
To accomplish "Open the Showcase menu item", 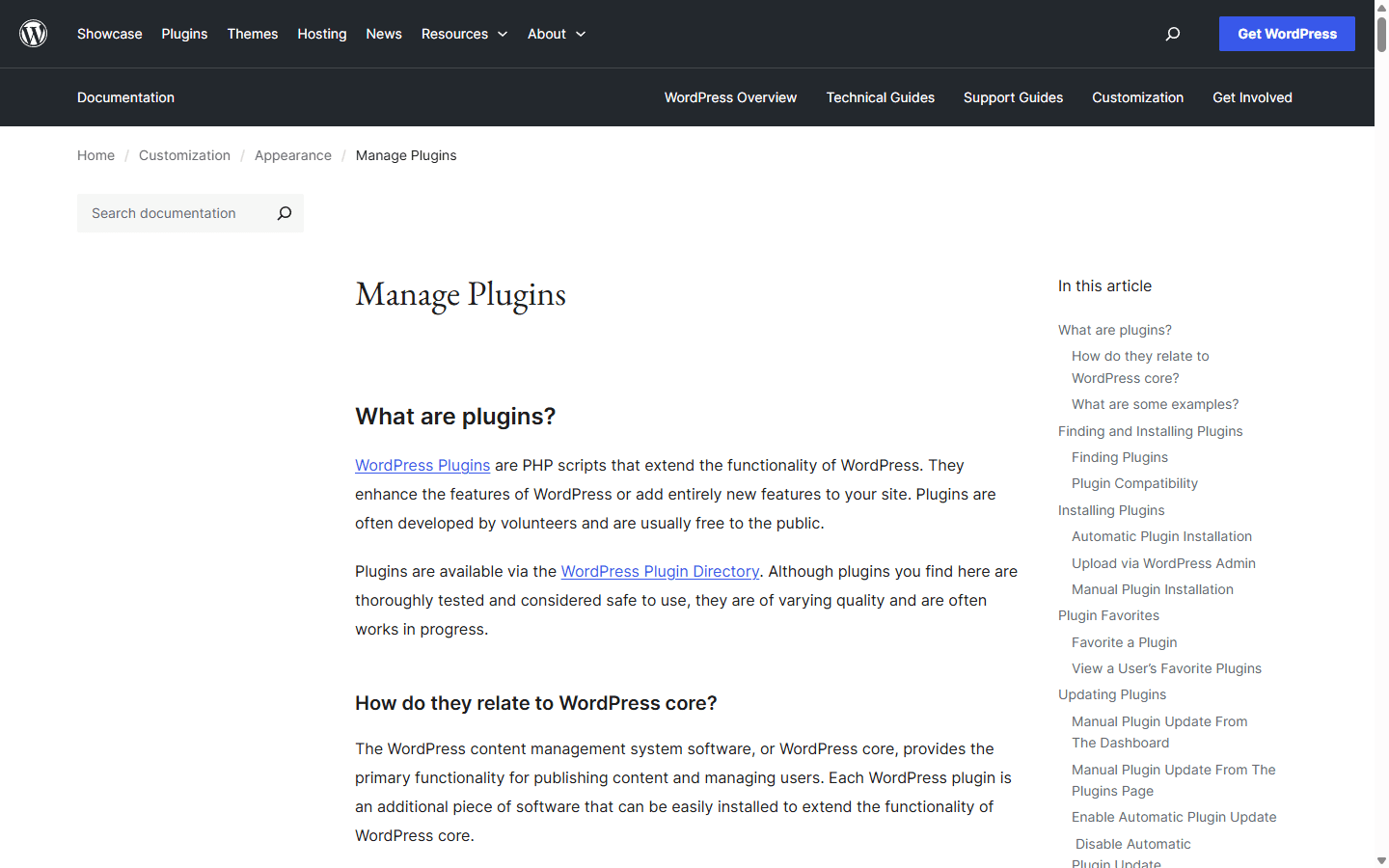I will [110, 34].
